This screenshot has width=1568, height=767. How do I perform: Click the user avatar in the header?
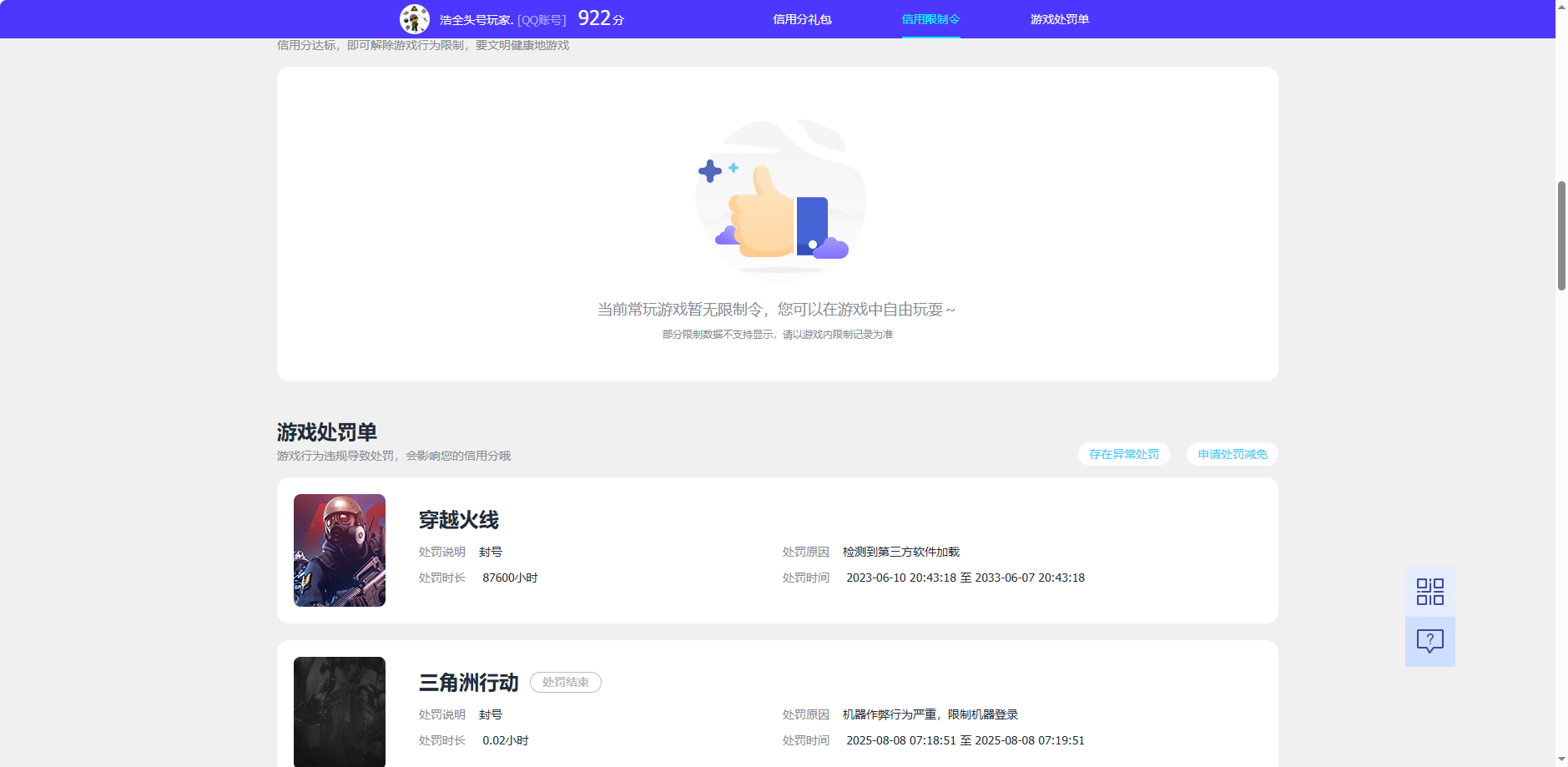(x=415, y=19)
